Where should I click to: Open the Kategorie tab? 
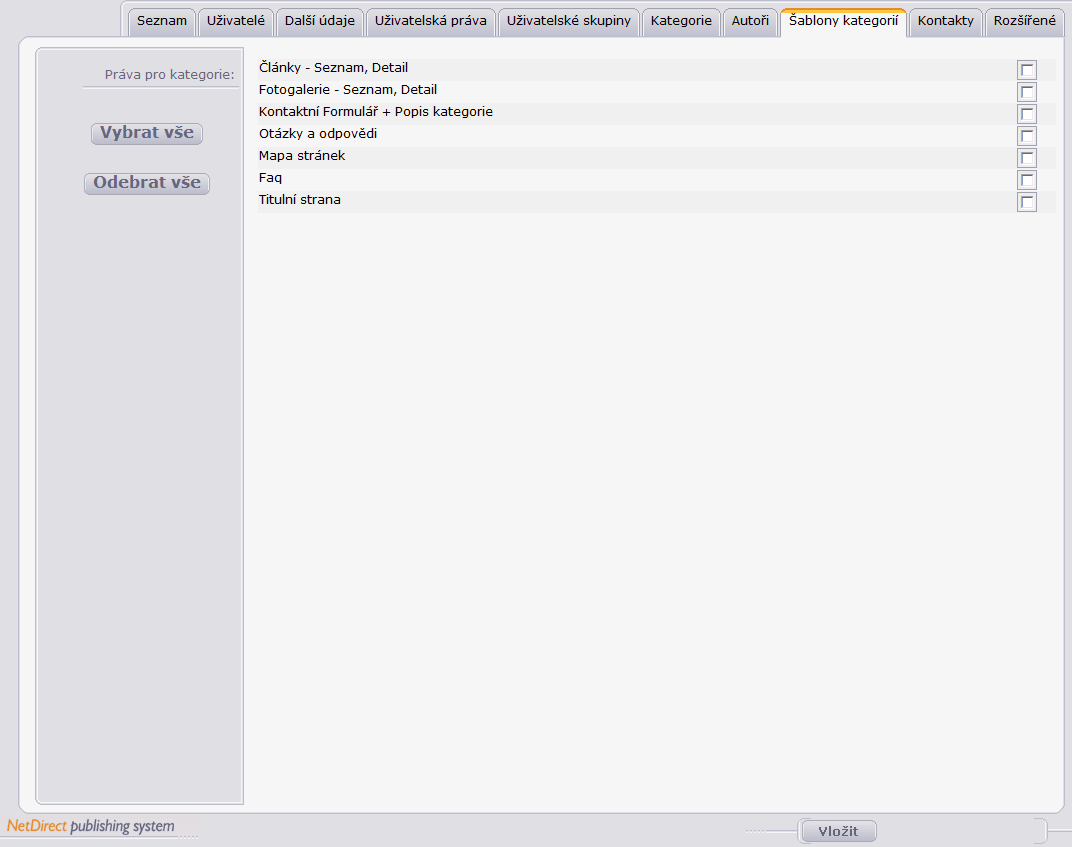point(681,21)
